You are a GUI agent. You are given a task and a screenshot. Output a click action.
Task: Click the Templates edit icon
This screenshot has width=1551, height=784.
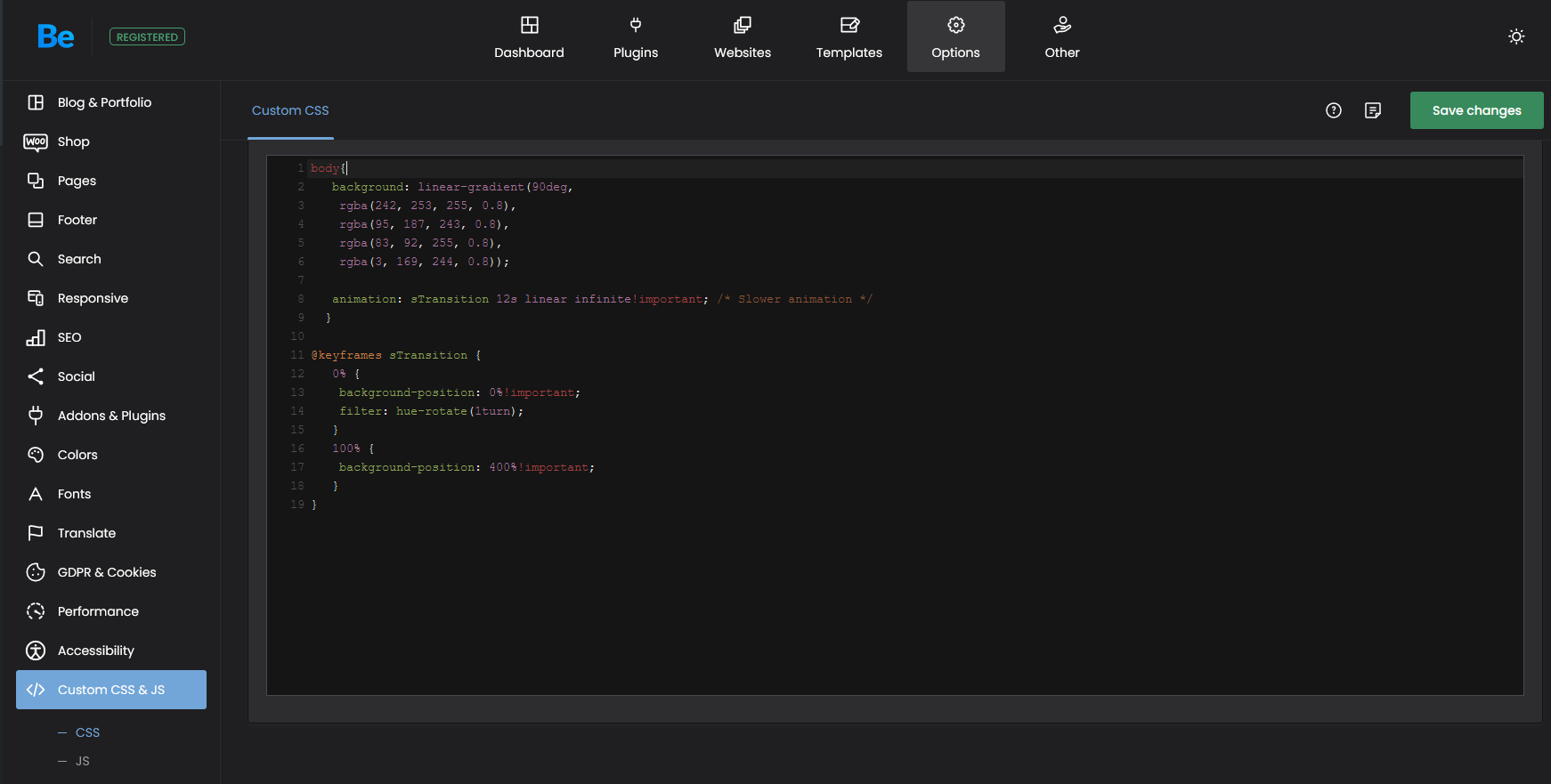(x=849, y=25)
